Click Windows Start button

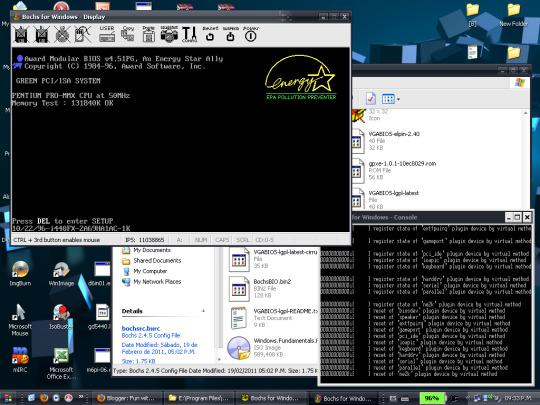pyautogui.click(x=8, y=398)
